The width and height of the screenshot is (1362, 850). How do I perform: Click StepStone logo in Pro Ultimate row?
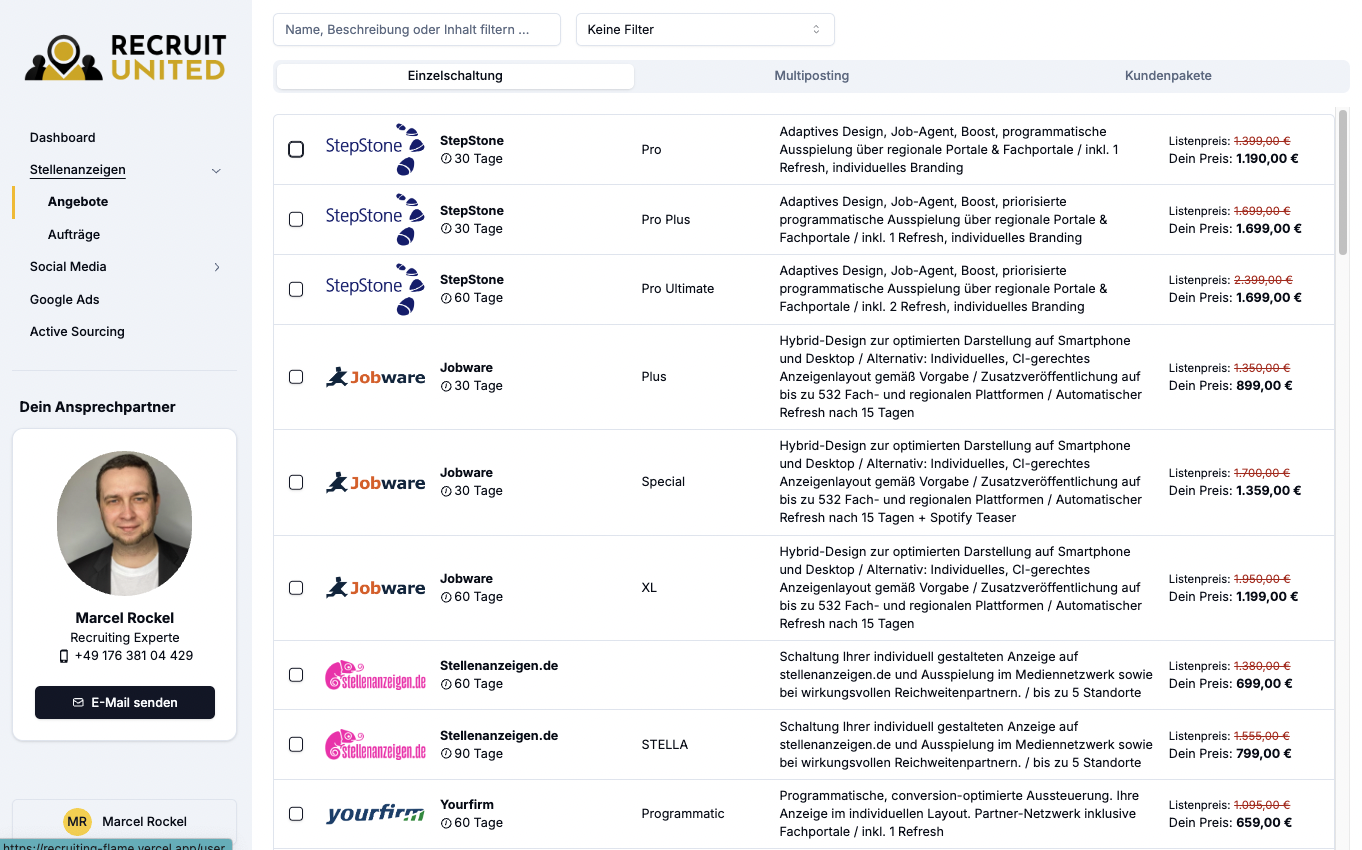pyautogui.click(x=376, y=289)
